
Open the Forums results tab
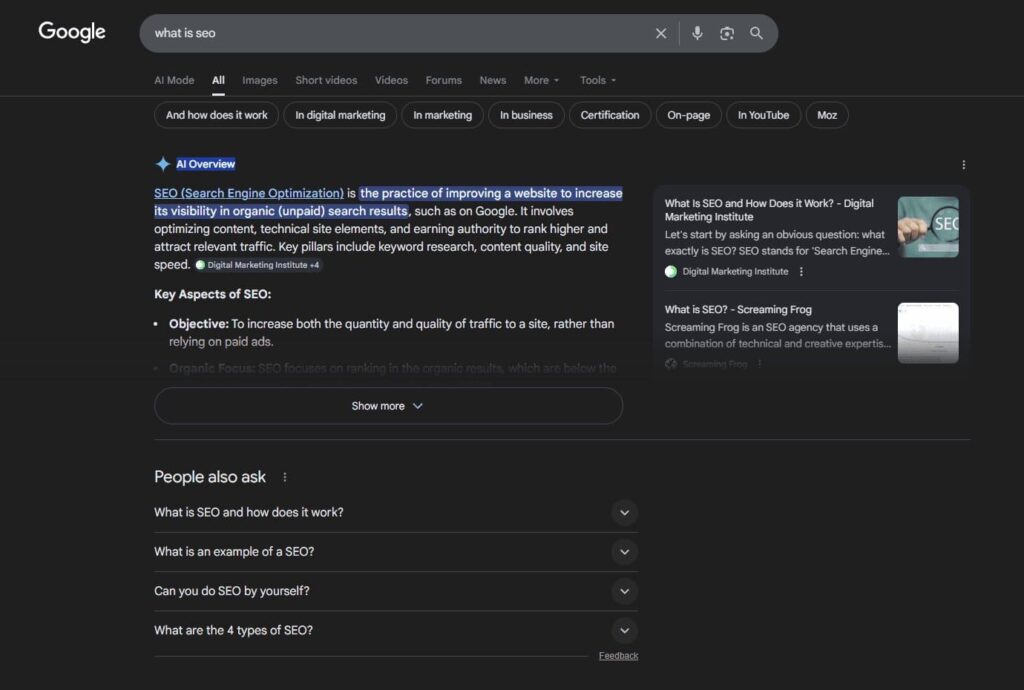(443, 80)
